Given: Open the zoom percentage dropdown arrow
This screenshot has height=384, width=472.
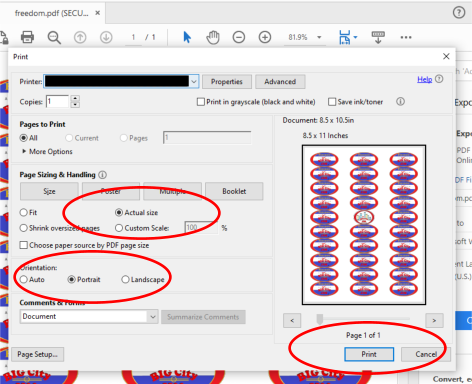Looking at the screenshot, I should [319, 37].
